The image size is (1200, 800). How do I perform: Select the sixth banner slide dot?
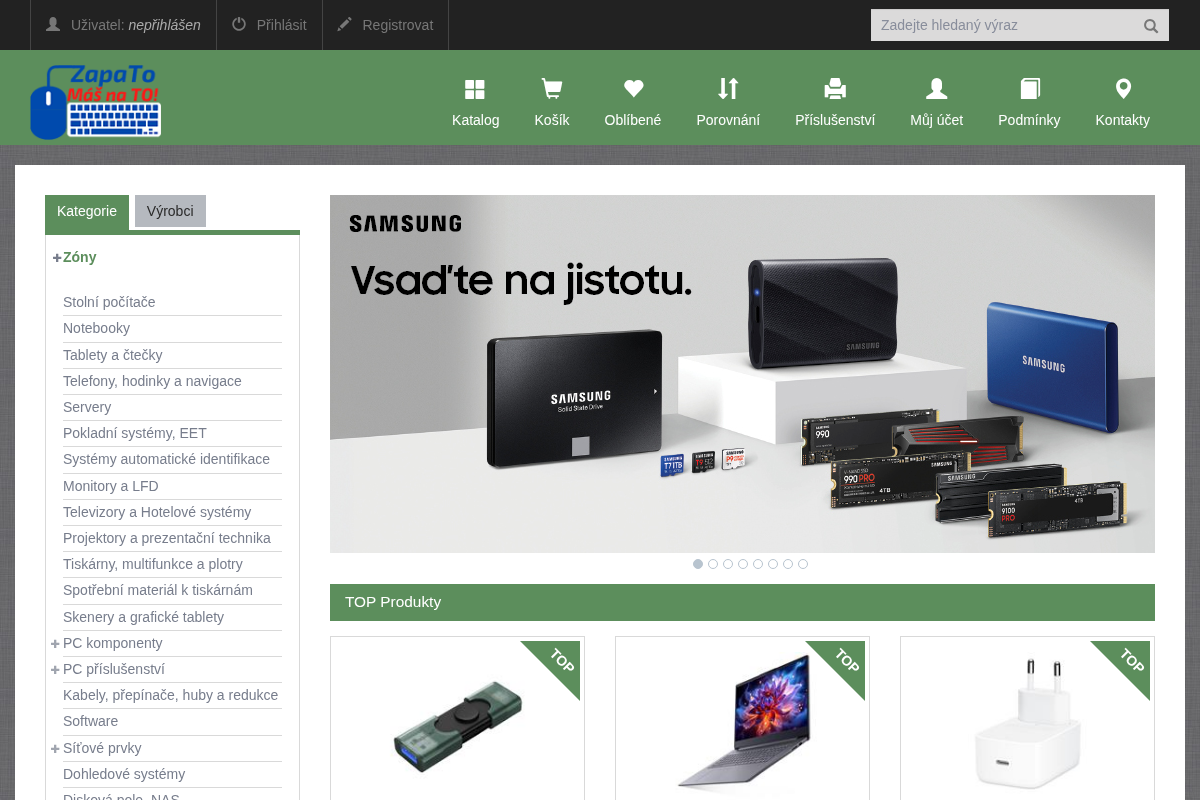coord(773,564)
